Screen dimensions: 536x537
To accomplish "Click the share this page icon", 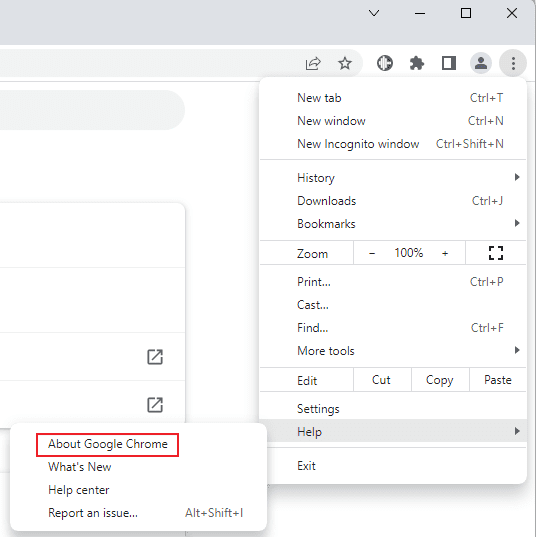I will [313, 63].
